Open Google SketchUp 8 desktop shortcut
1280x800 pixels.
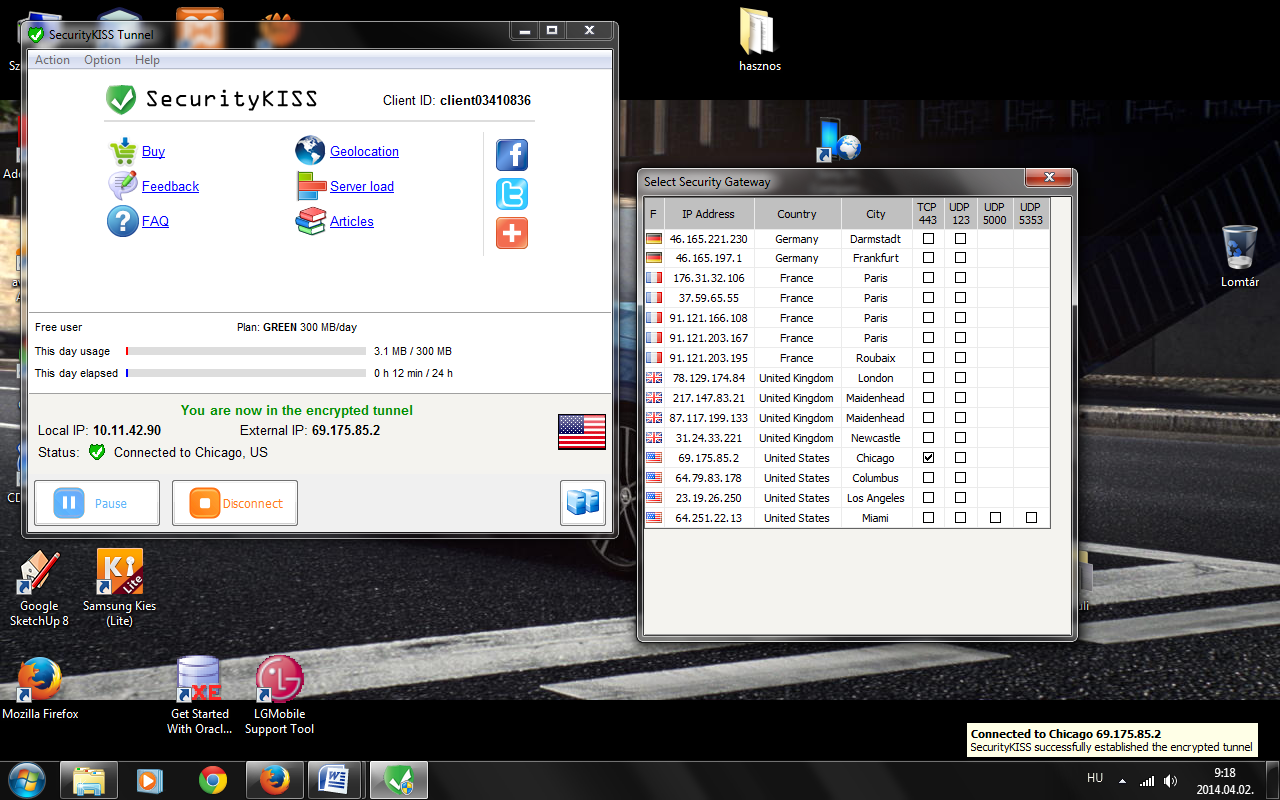tap(40, 588)
